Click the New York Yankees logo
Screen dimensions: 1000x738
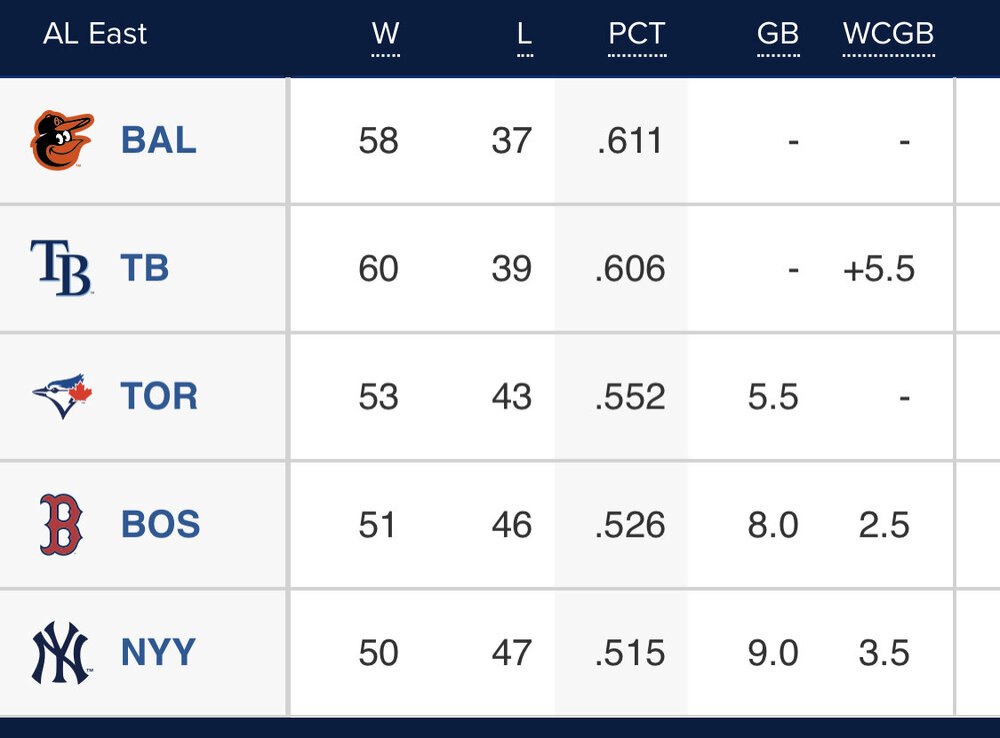tap(62, 653)
